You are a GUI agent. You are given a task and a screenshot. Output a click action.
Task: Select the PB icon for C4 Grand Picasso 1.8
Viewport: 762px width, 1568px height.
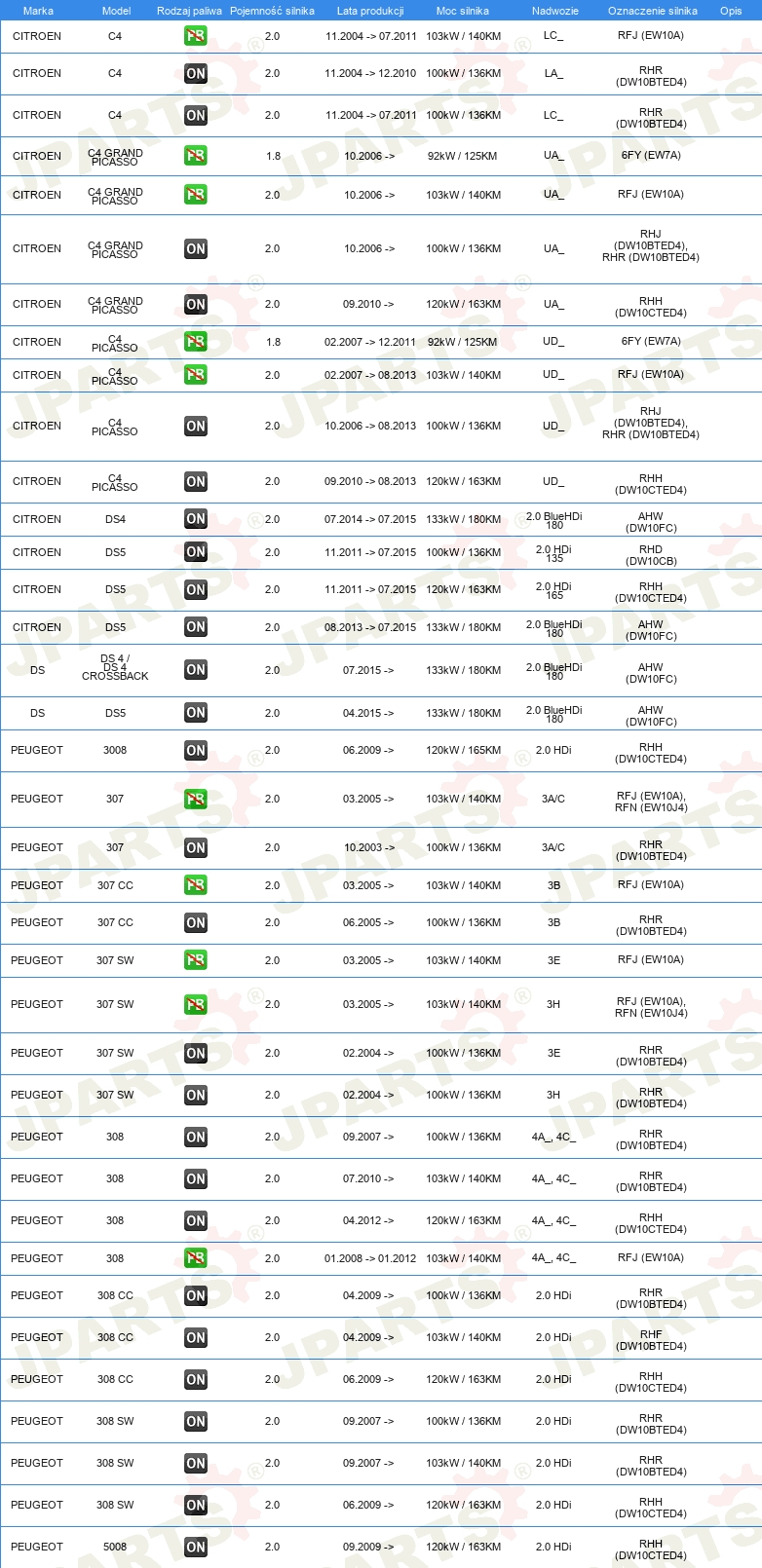pos(196,156)
